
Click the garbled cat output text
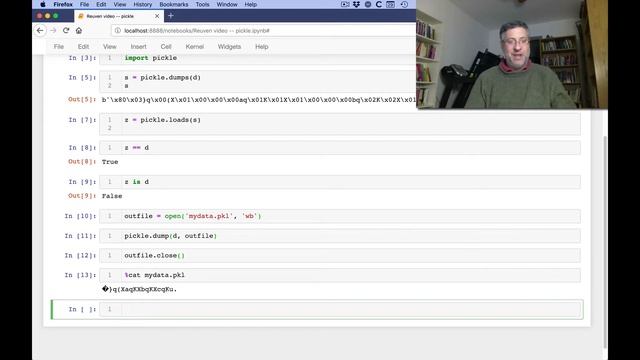click(139, 289)
